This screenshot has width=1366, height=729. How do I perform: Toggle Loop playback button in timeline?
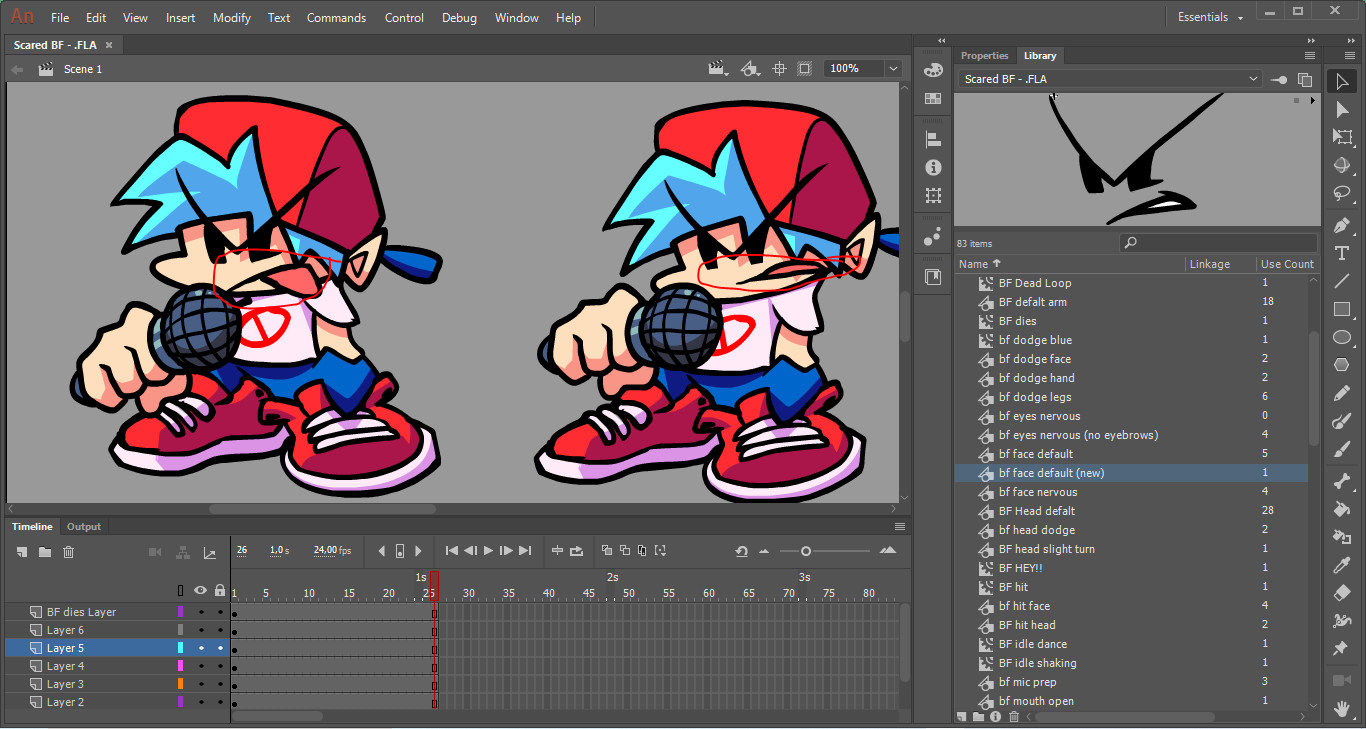[577, 551]
